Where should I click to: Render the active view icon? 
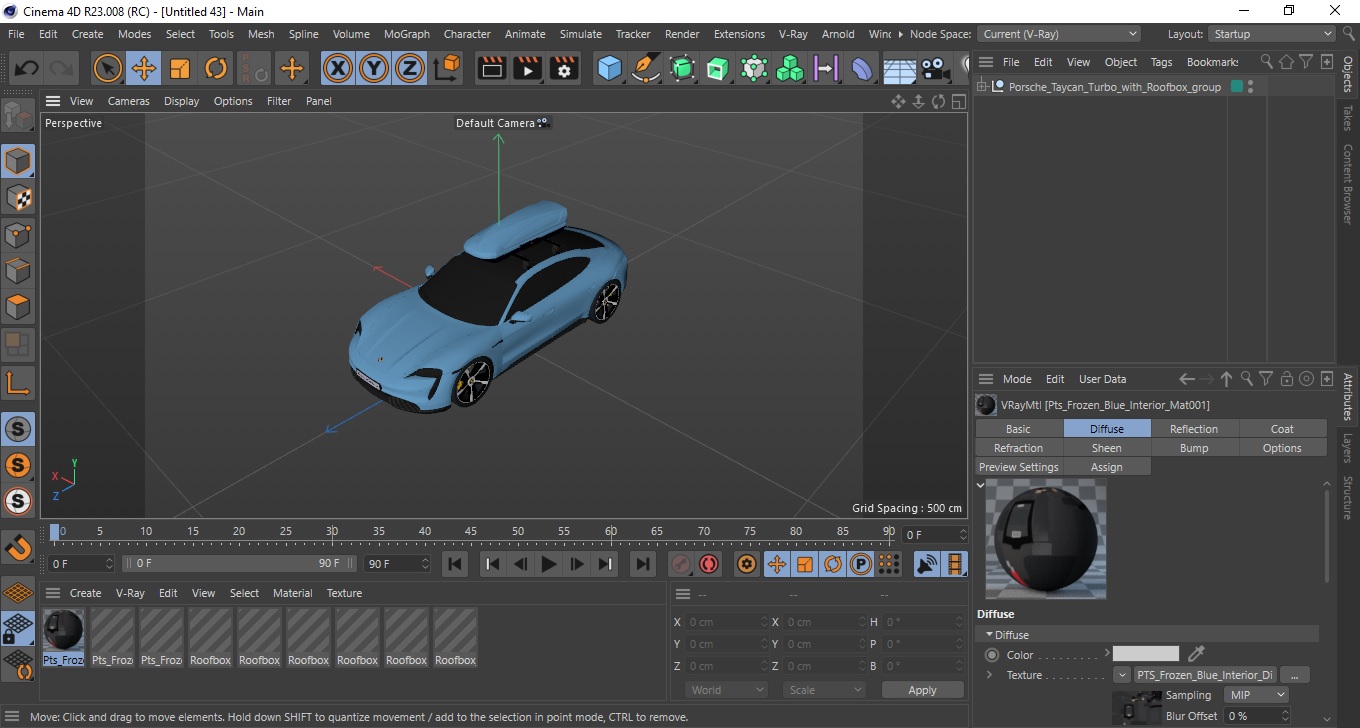491,69
